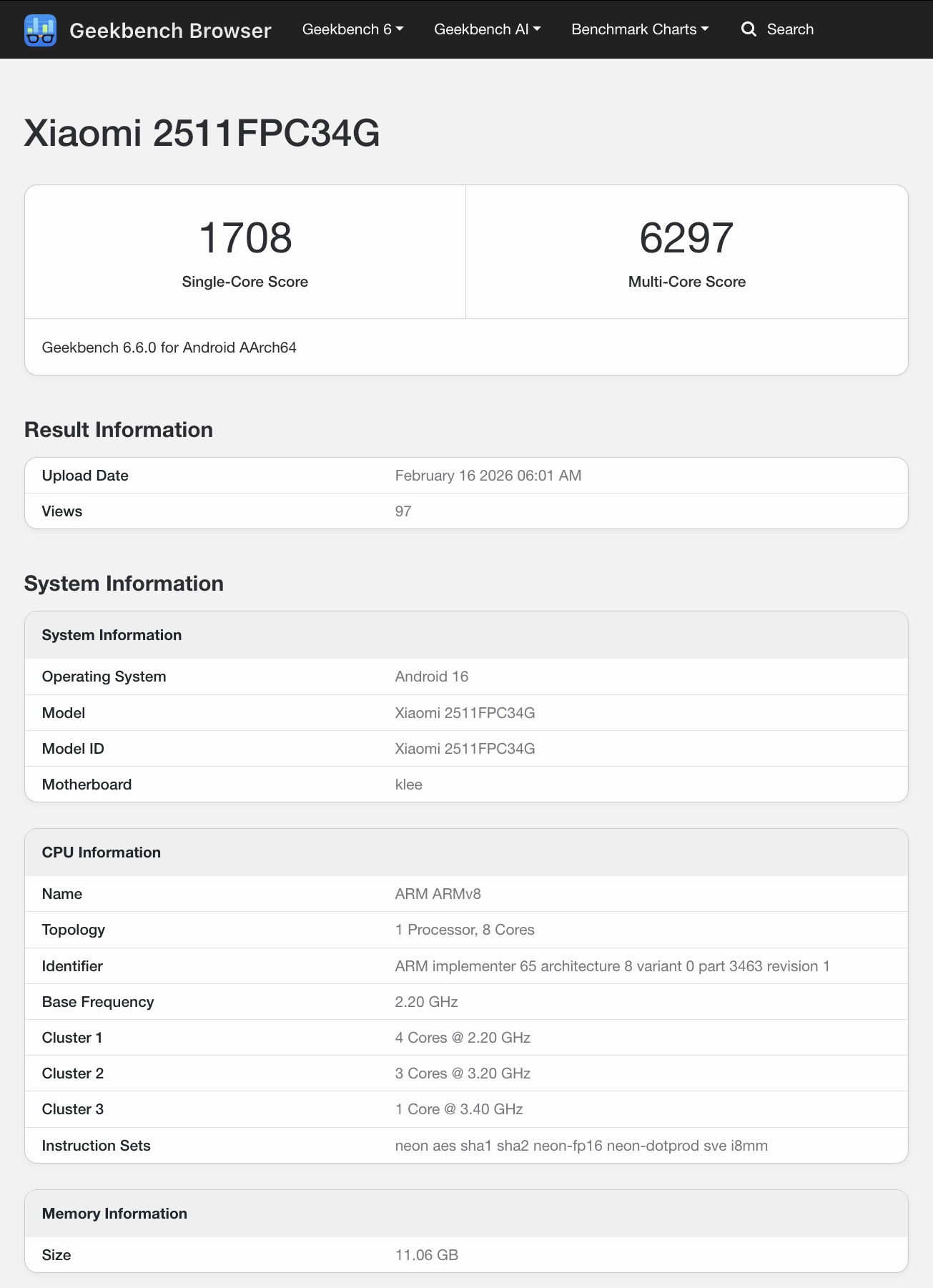Click the Upload Date row label

85,476
